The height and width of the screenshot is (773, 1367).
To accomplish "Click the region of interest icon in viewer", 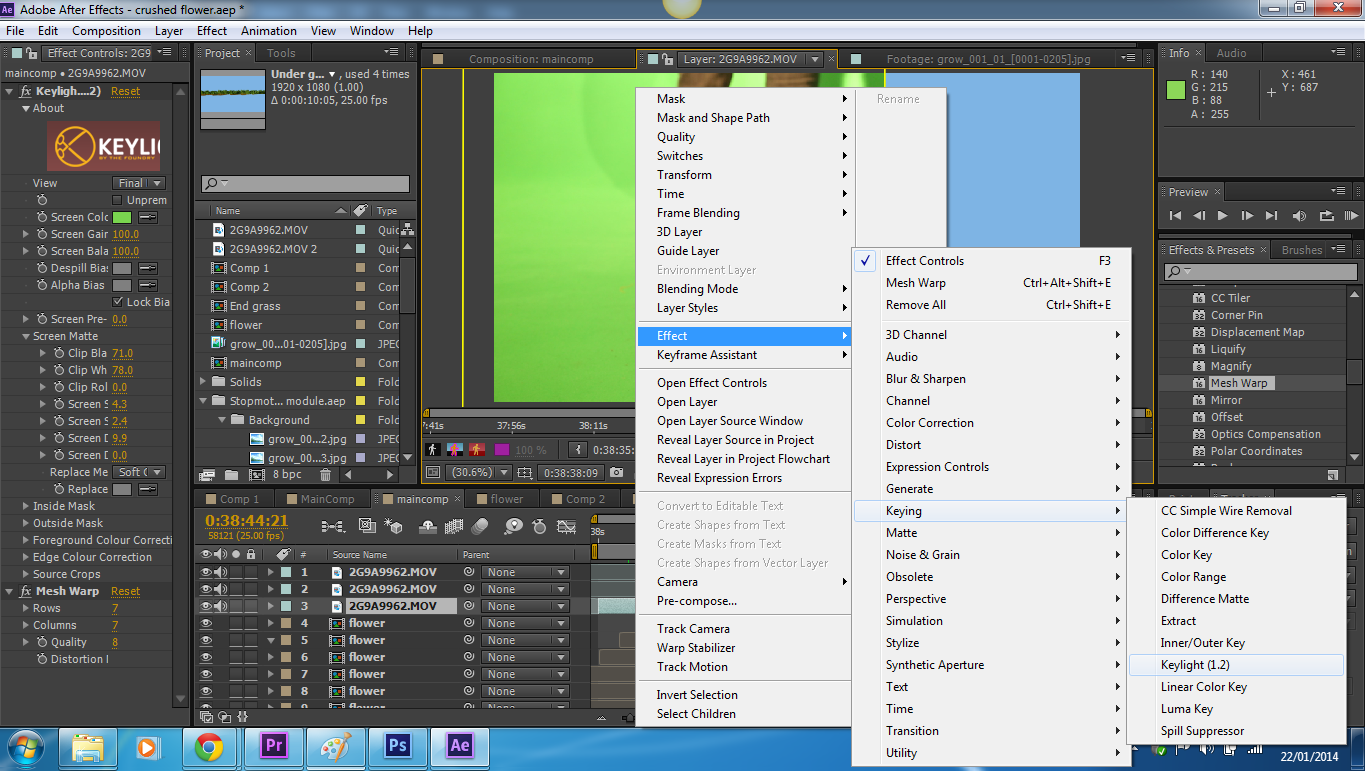I will click(525, 473).
